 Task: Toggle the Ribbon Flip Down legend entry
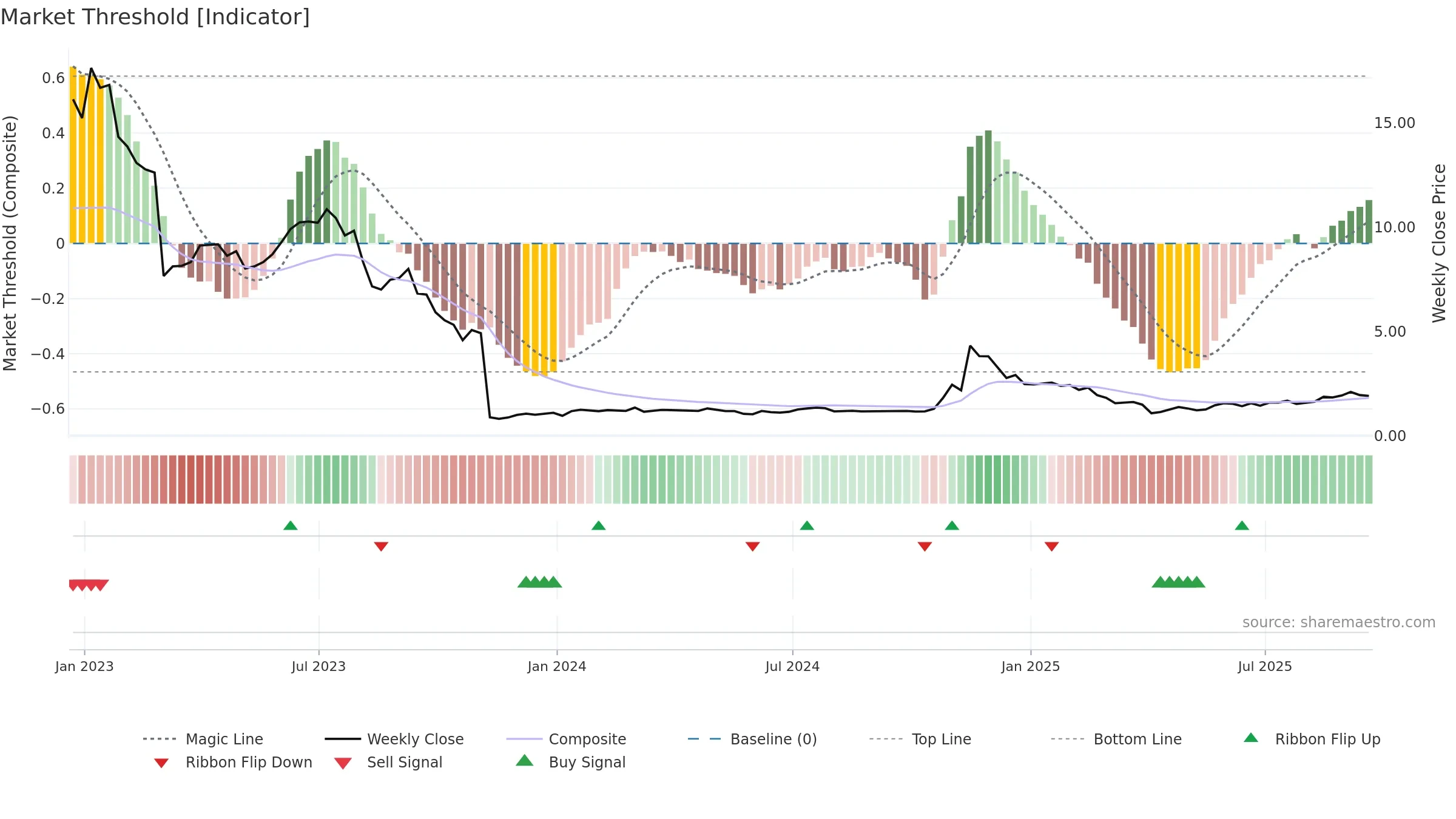coord(233,762)
